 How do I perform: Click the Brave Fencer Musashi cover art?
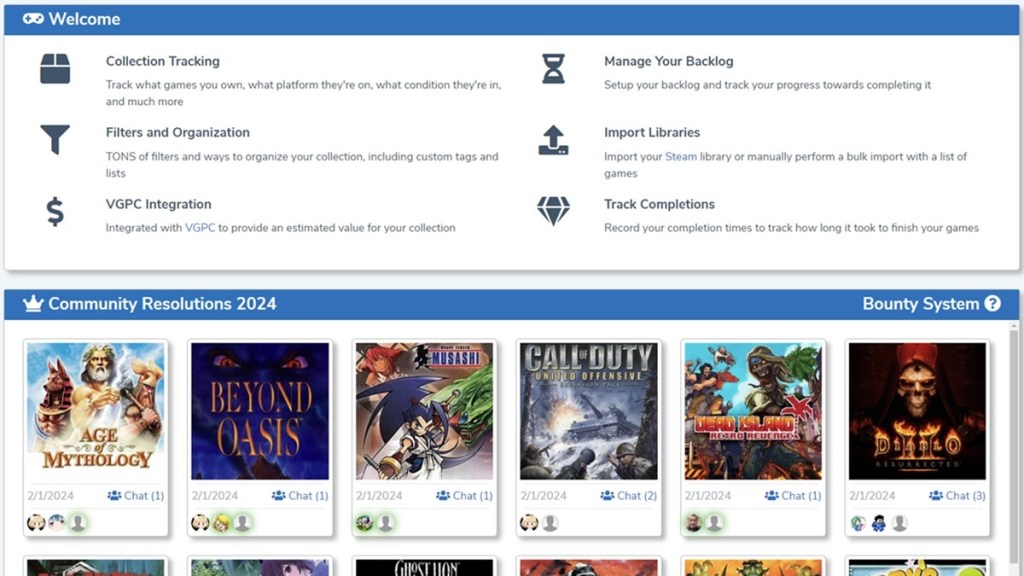coord(424,410)
